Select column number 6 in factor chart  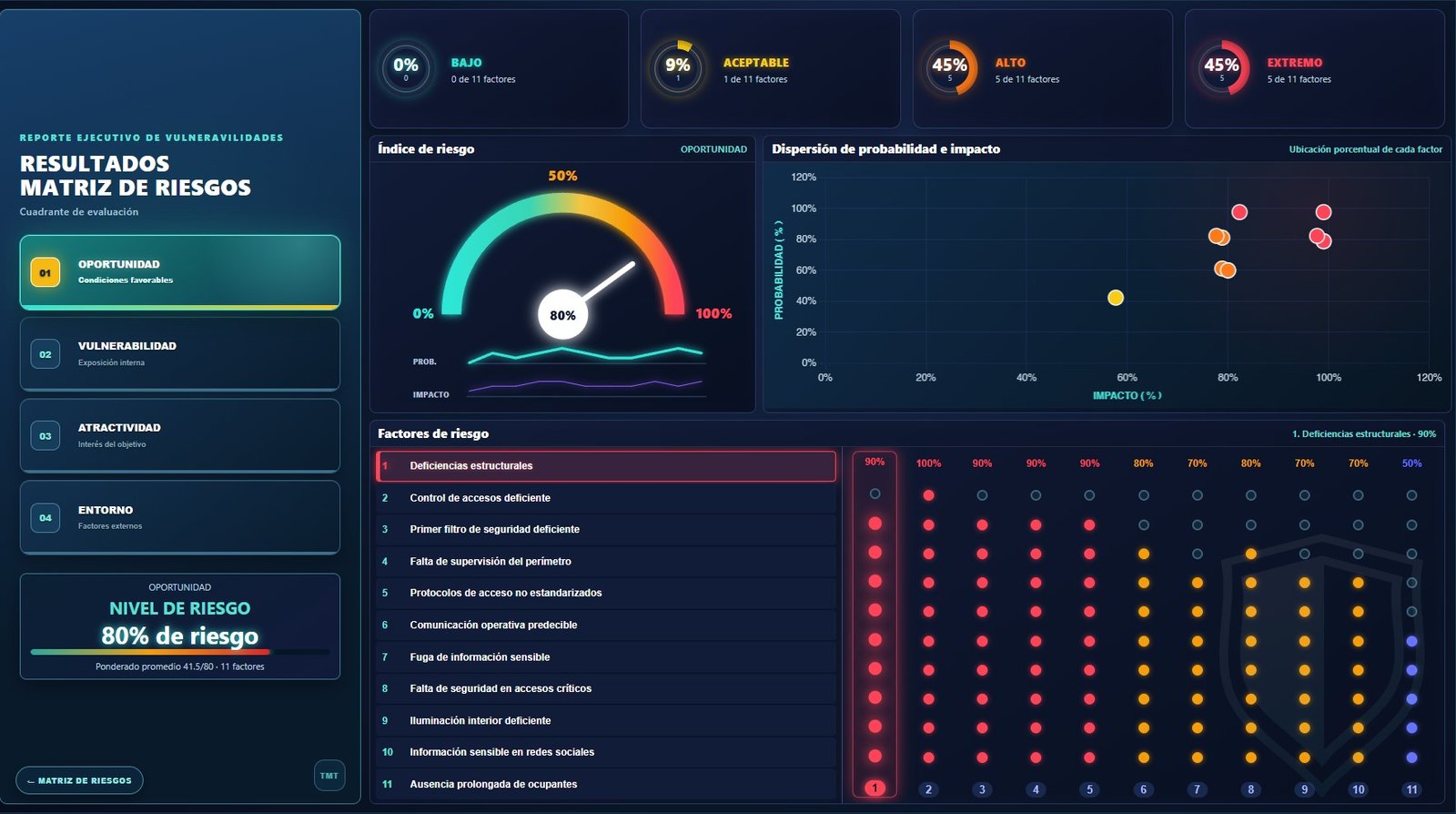pyautogui.click(x=1143, y=789)
